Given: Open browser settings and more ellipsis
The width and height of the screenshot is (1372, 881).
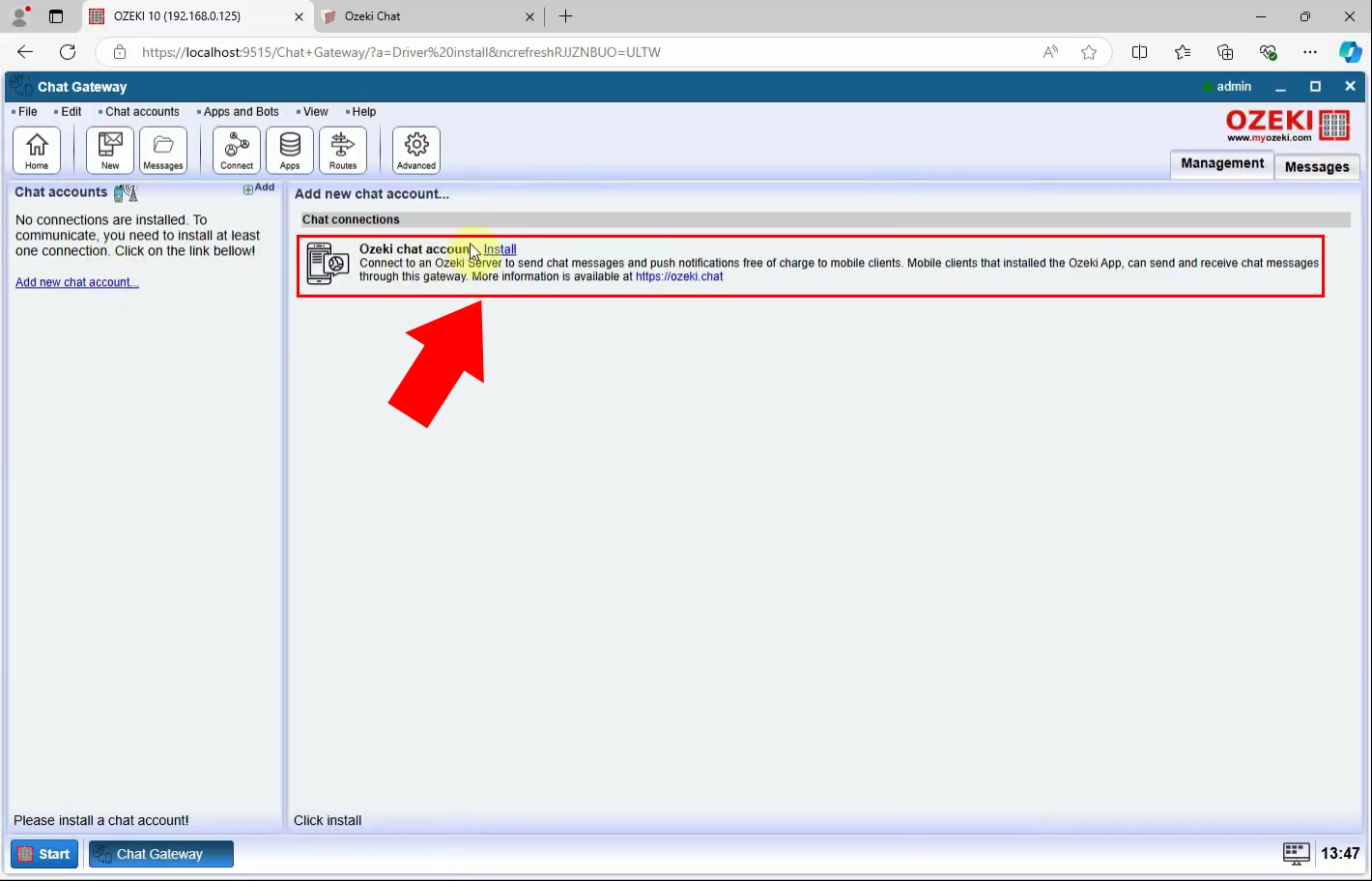Looking at the screenshot, I should click(1310, 52).
